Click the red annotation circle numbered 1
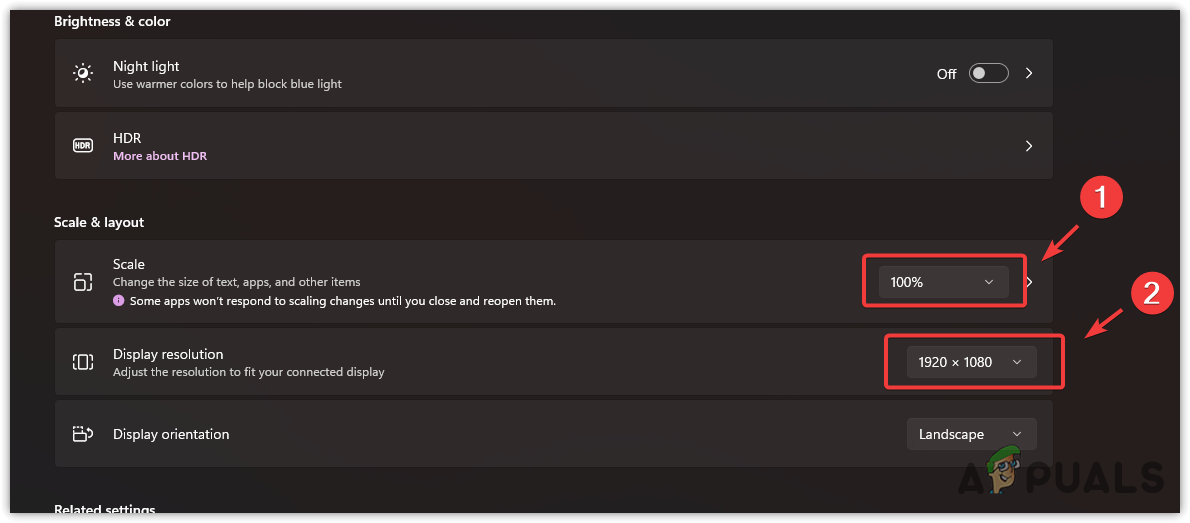1190x523 pixels. tap(1100, 199)
